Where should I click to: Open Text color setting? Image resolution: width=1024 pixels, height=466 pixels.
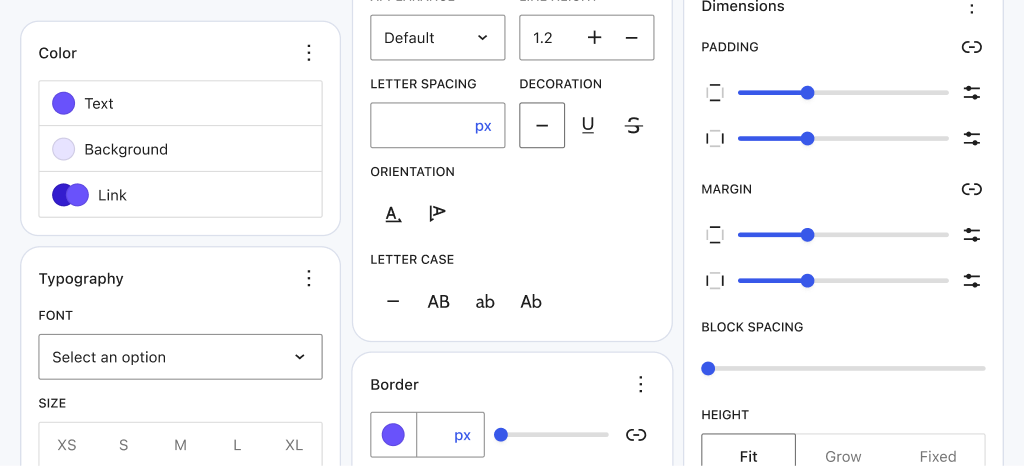point(180,103)
